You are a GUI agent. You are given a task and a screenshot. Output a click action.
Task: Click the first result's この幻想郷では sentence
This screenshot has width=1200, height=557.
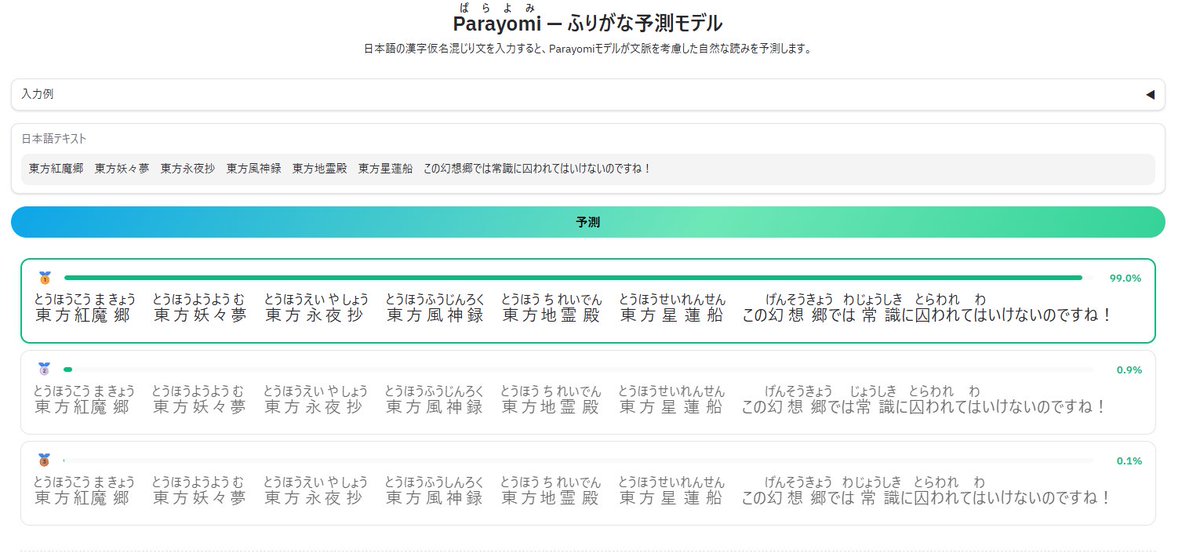(x=927, y=308)
